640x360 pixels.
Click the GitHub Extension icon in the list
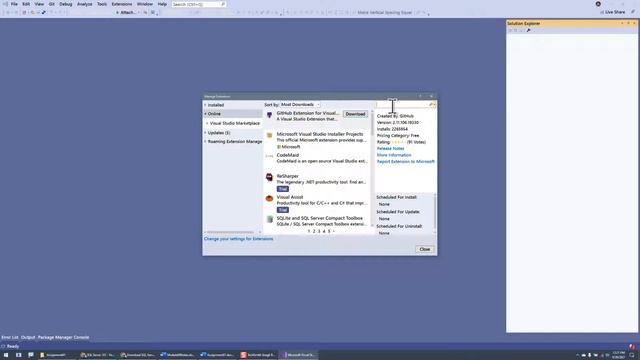pyautogui.click(x=269, y=115)
